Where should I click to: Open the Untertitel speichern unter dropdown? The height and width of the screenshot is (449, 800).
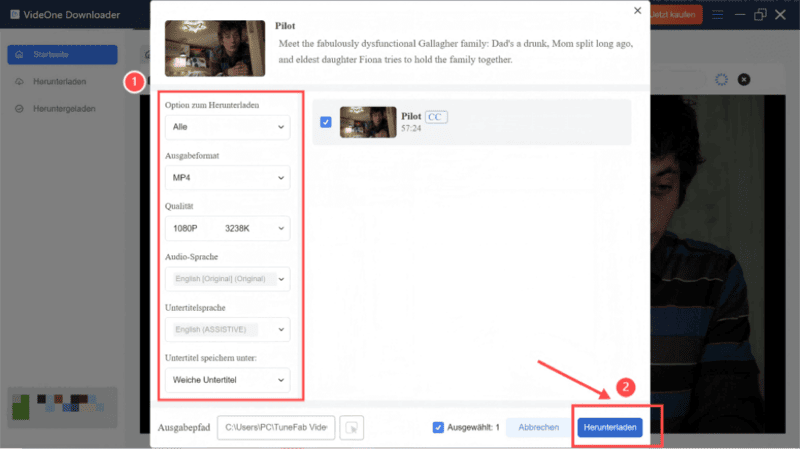[x=225, y=380]
